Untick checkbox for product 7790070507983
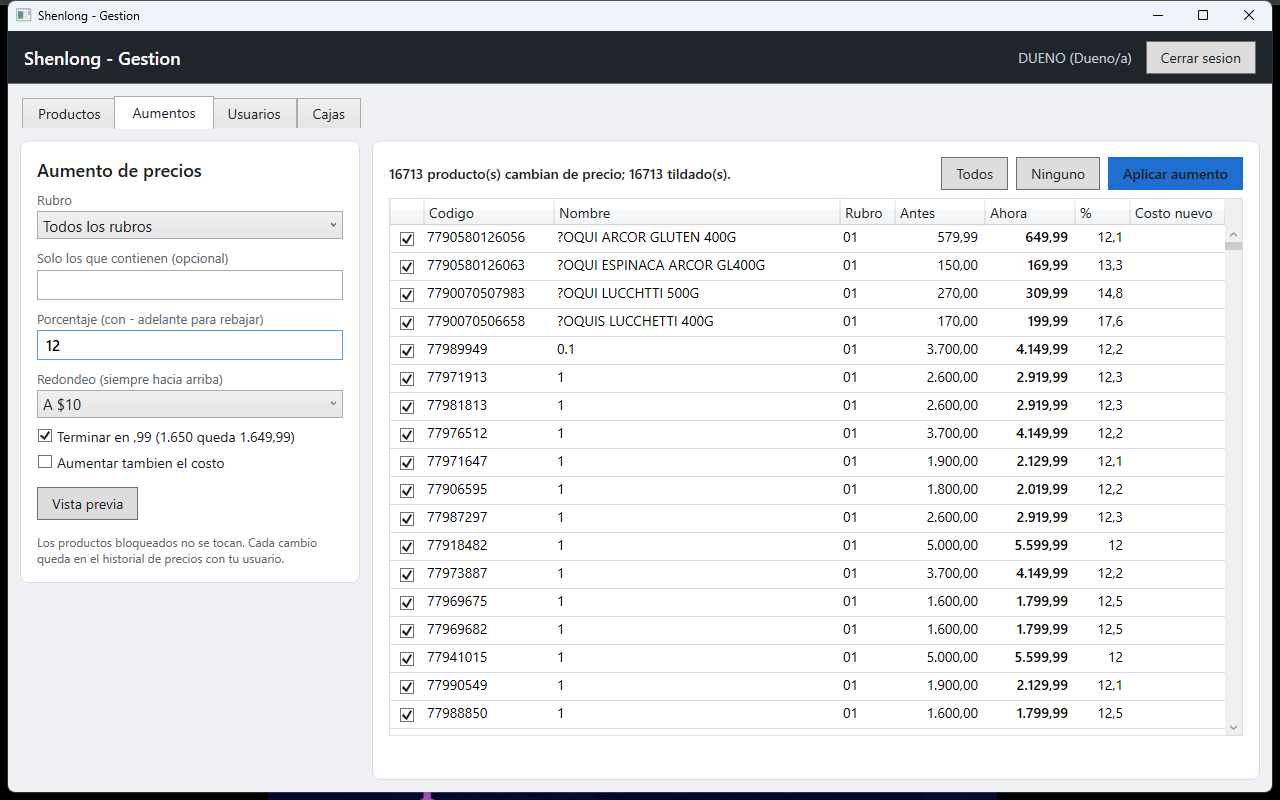 point(407,295)
